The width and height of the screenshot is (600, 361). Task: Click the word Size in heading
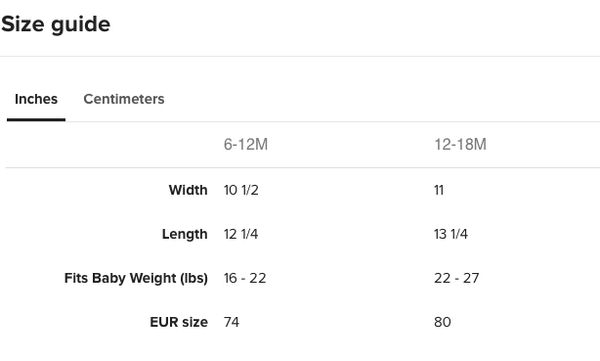[x=23, y=25]
